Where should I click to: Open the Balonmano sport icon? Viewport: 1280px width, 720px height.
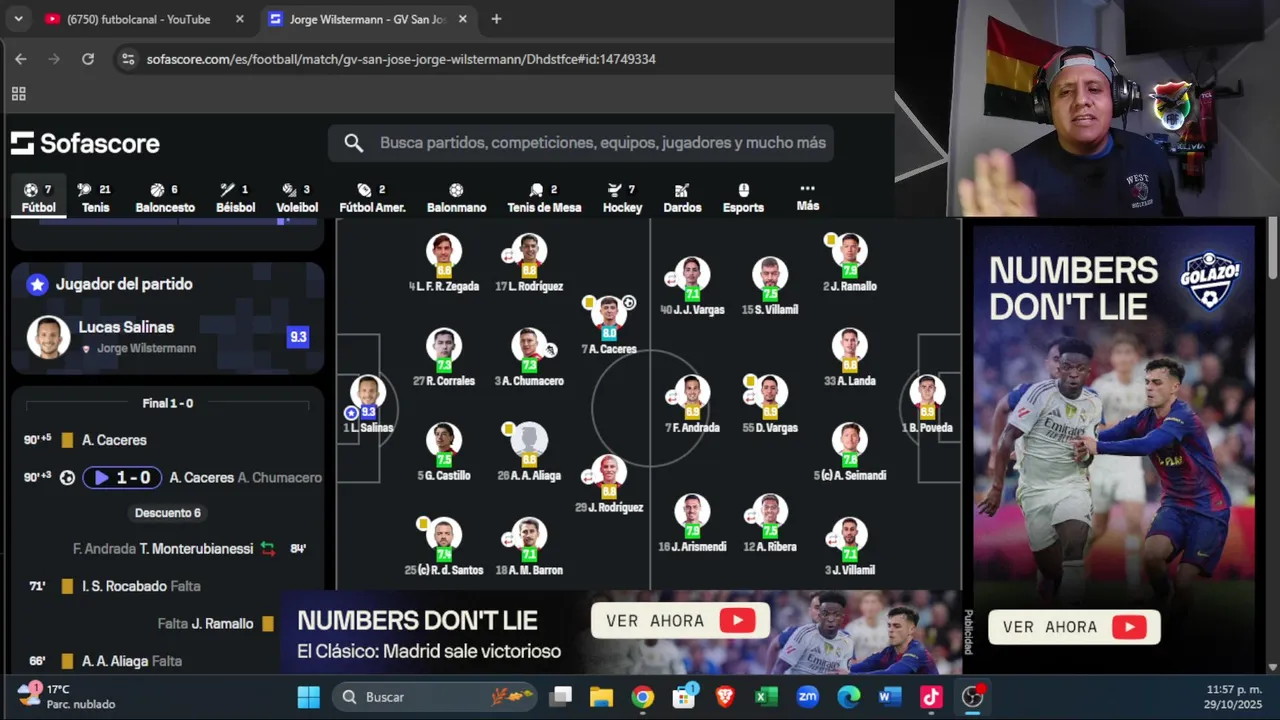coord(456,190)
